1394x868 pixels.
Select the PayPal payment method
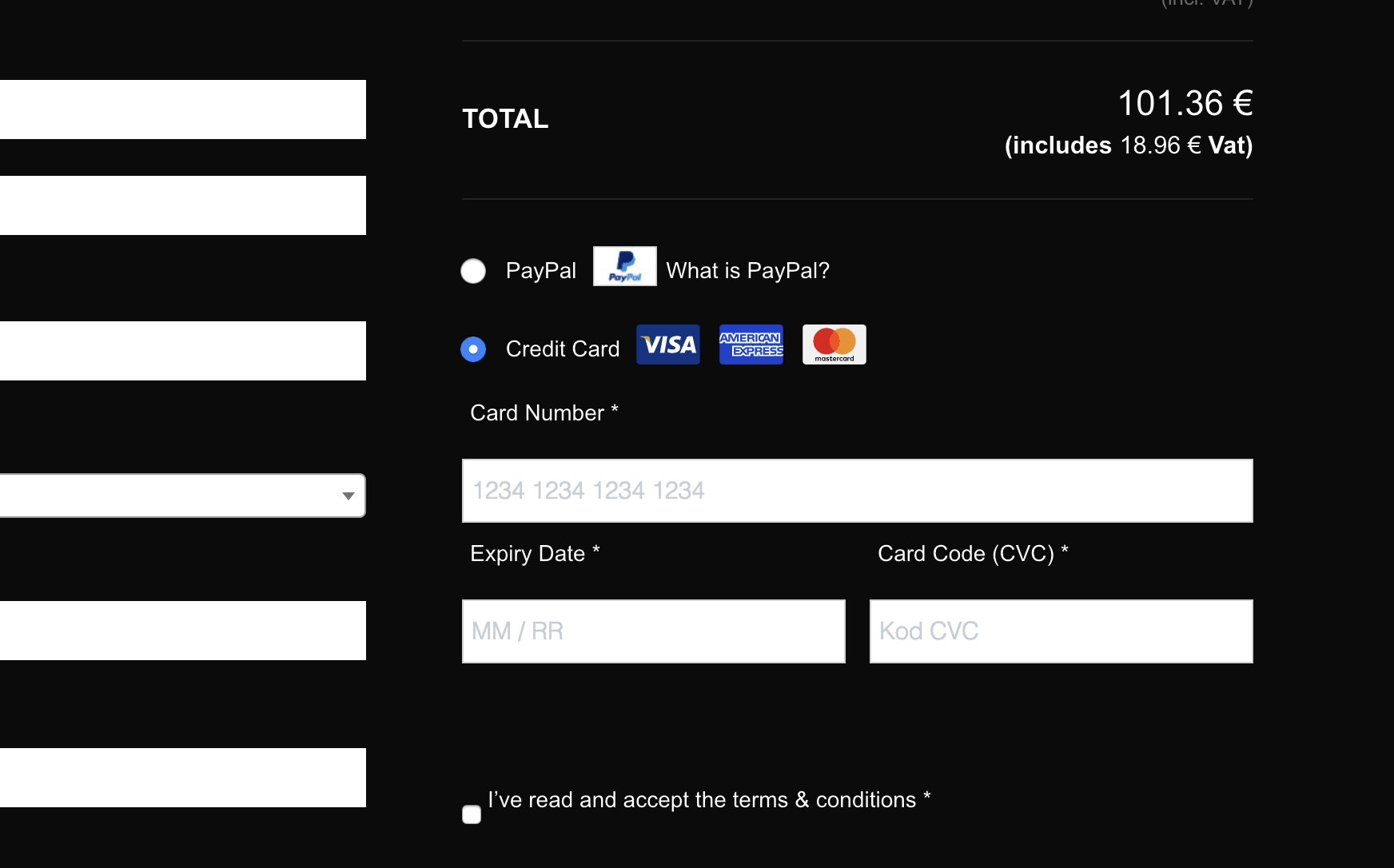(473, 272)
